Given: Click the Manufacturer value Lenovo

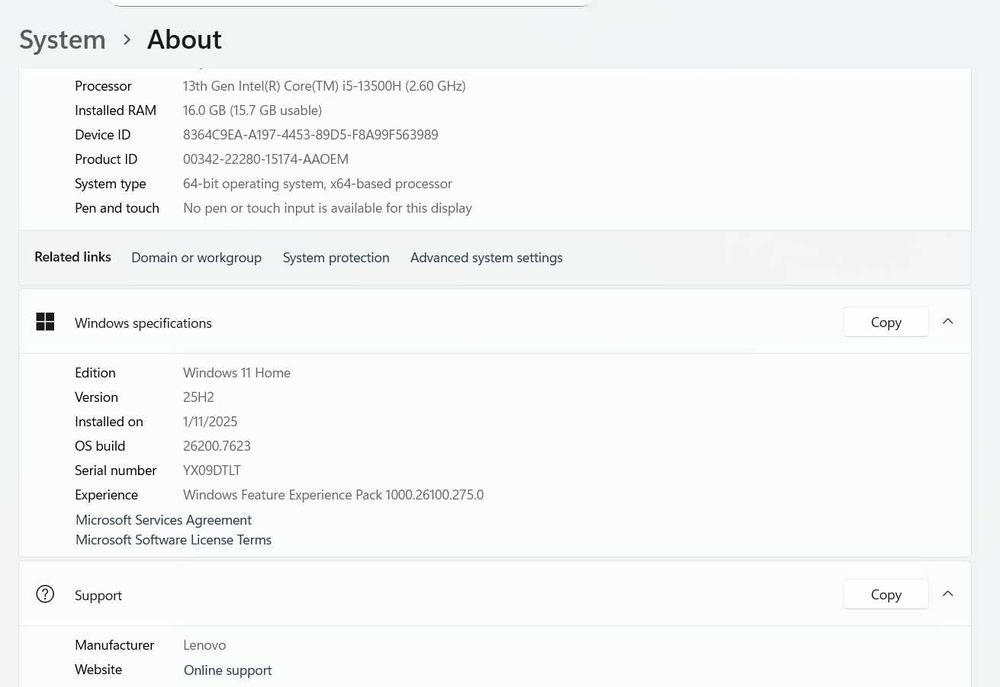Looking at the screenshot, I should click(205, 645).
